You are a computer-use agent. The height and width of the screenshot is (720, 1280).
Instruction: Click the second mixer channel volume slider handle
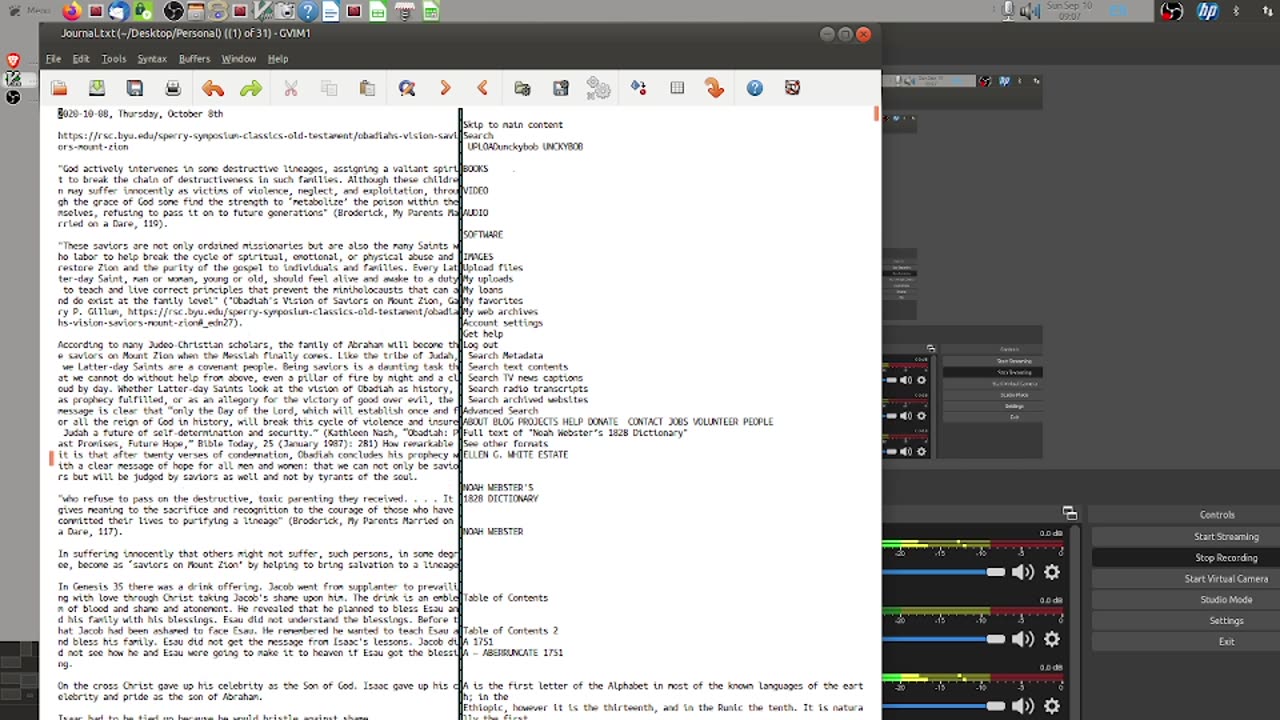(x=995, y=639)
